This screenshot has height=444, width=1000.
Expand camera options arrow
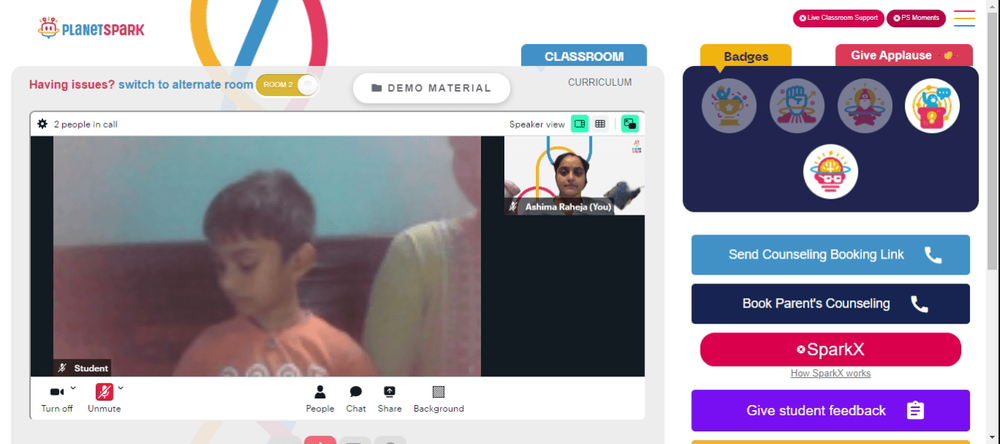coord(73,387)
